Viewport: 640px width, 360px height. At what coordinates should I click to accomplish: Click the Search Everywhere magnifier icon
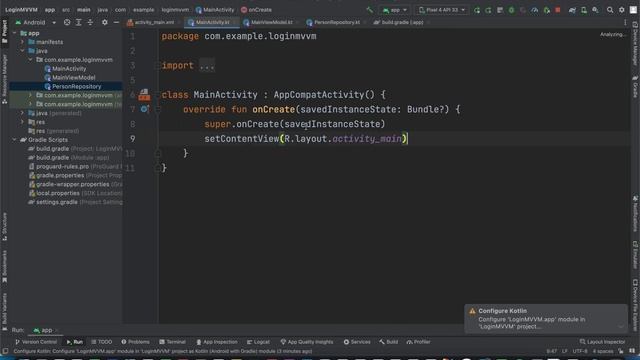pyautogui.click(x=610, y=10)
